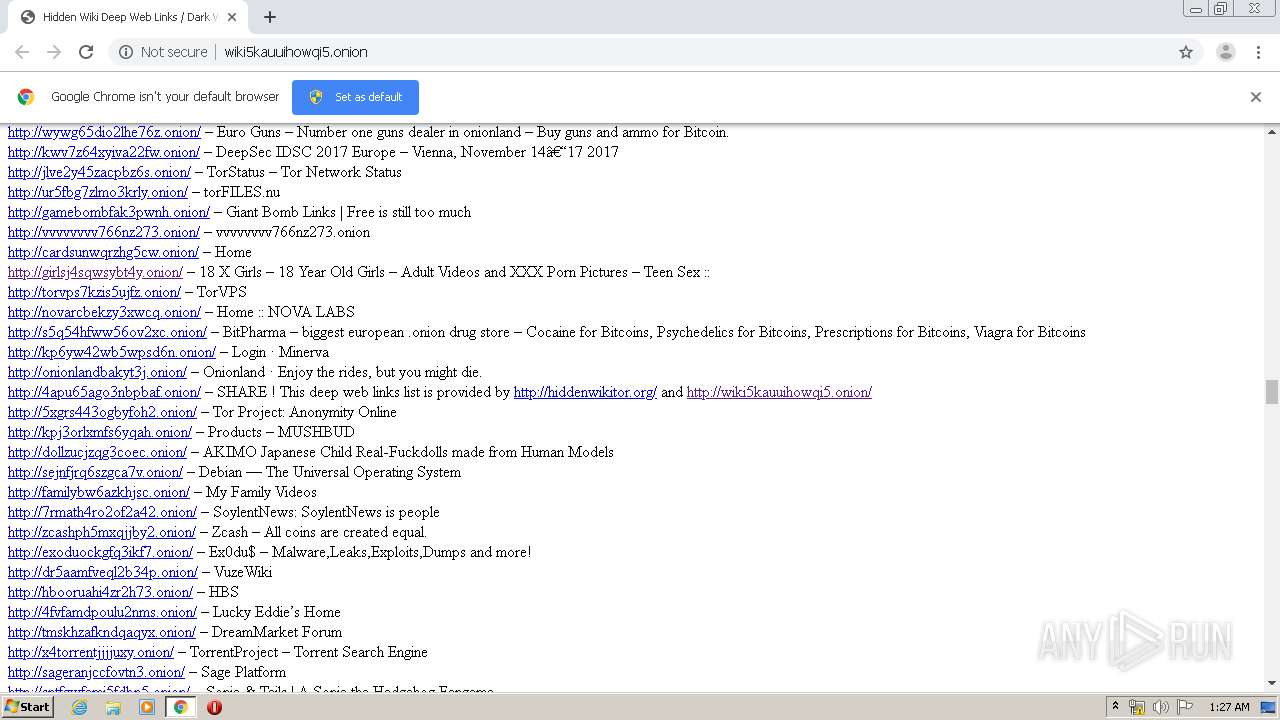The width and height of the screenshot is (1280, 720).
Task: Visit the vvvvvvvv766nz273.onion link
Action: tap(104, 232)
